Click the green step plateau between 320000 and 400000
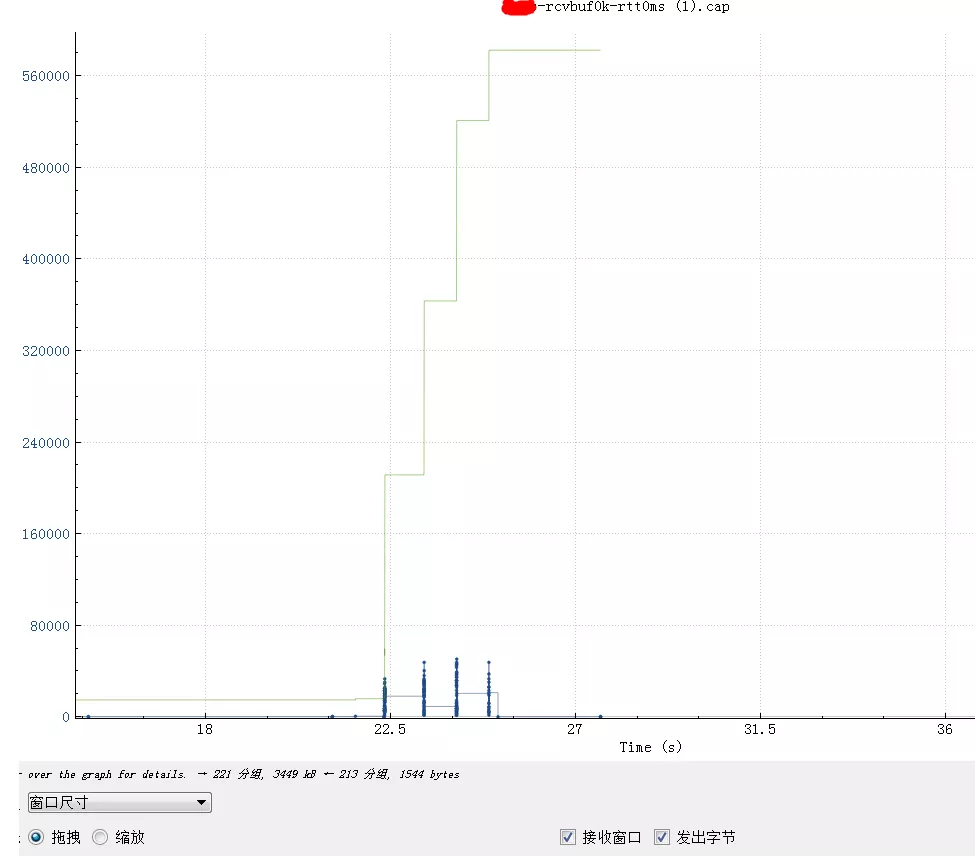The image size is (975, 856). (440, 301)
